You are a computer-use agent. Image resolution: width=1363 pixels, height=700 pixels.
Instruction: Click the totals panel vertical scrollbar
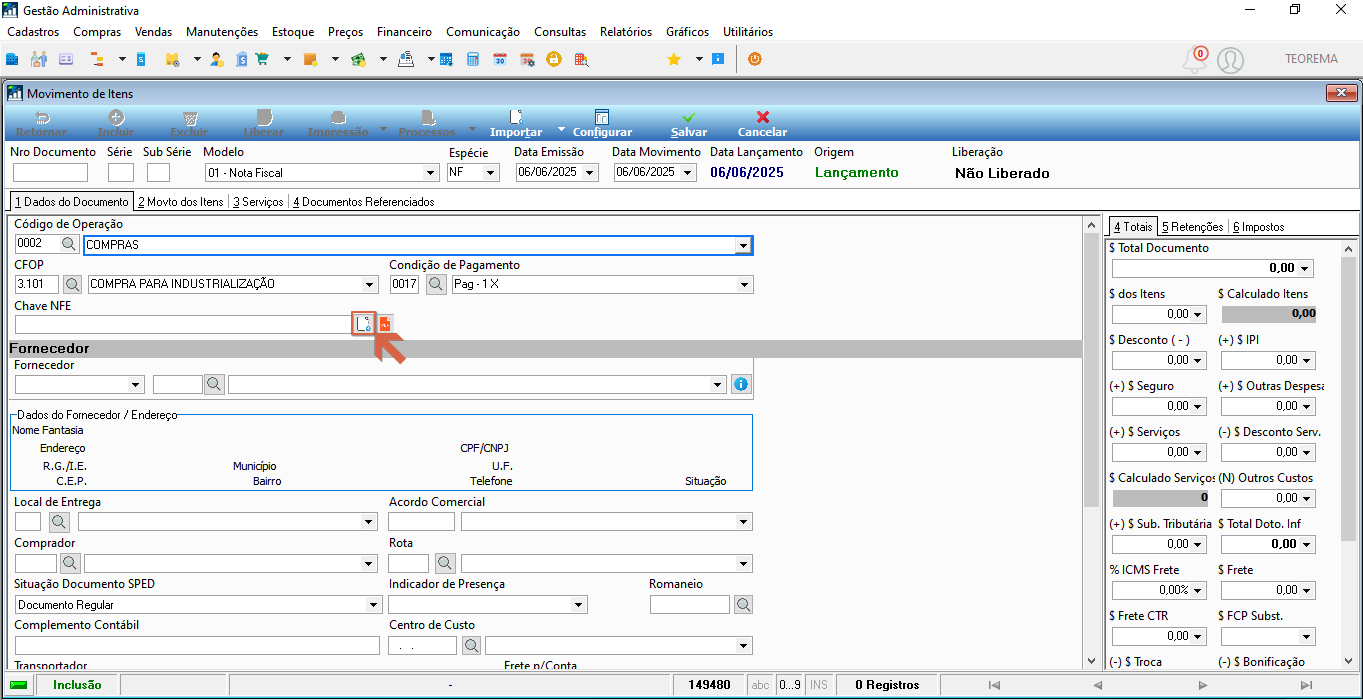(1348, 455)
